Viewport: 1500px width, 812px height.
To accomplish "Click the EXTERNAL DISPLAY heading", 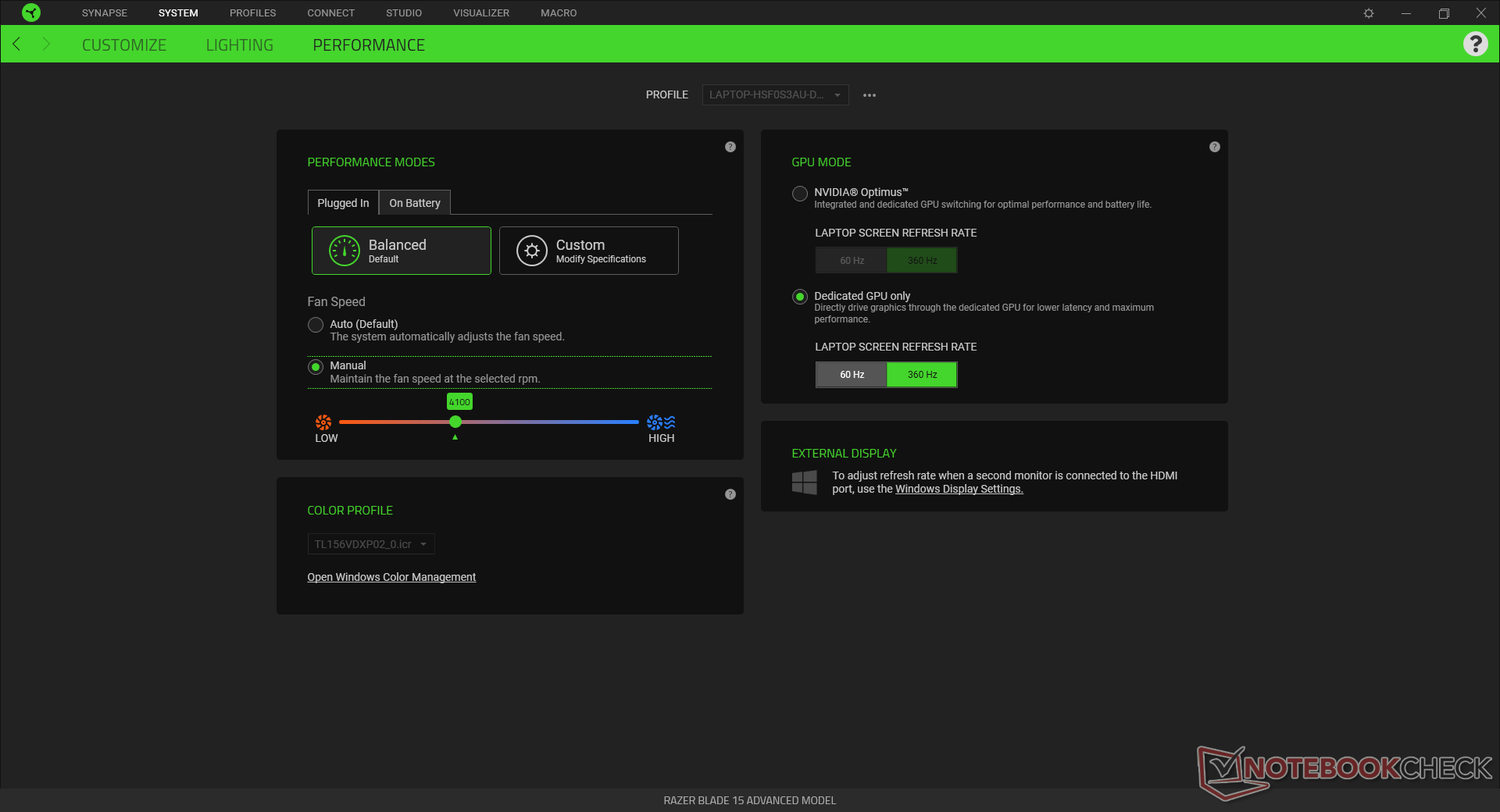I will (844, 454).
